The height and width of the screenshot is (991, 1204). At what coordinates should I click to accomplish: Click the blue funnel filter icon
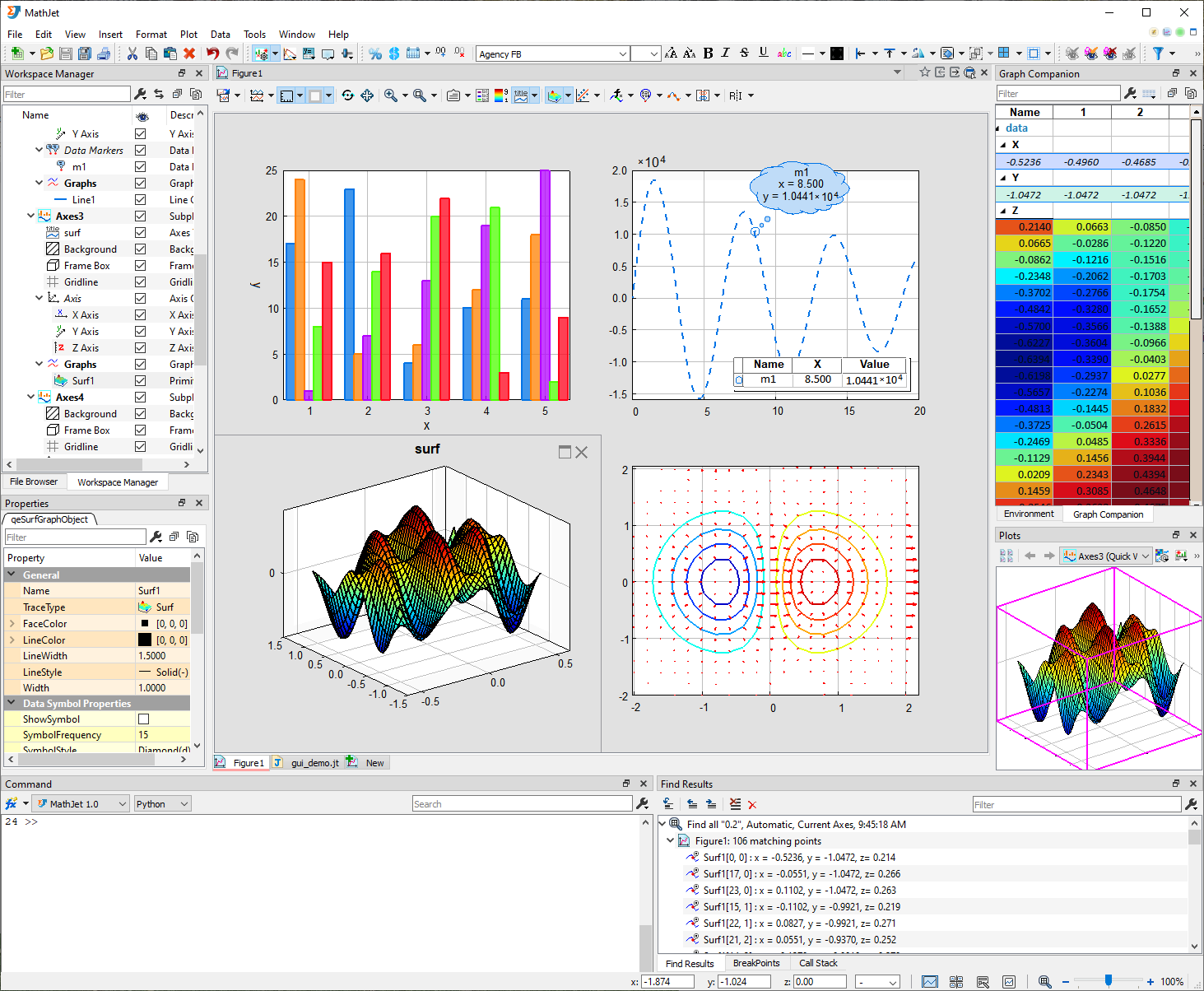click(x=1158, y=54)
